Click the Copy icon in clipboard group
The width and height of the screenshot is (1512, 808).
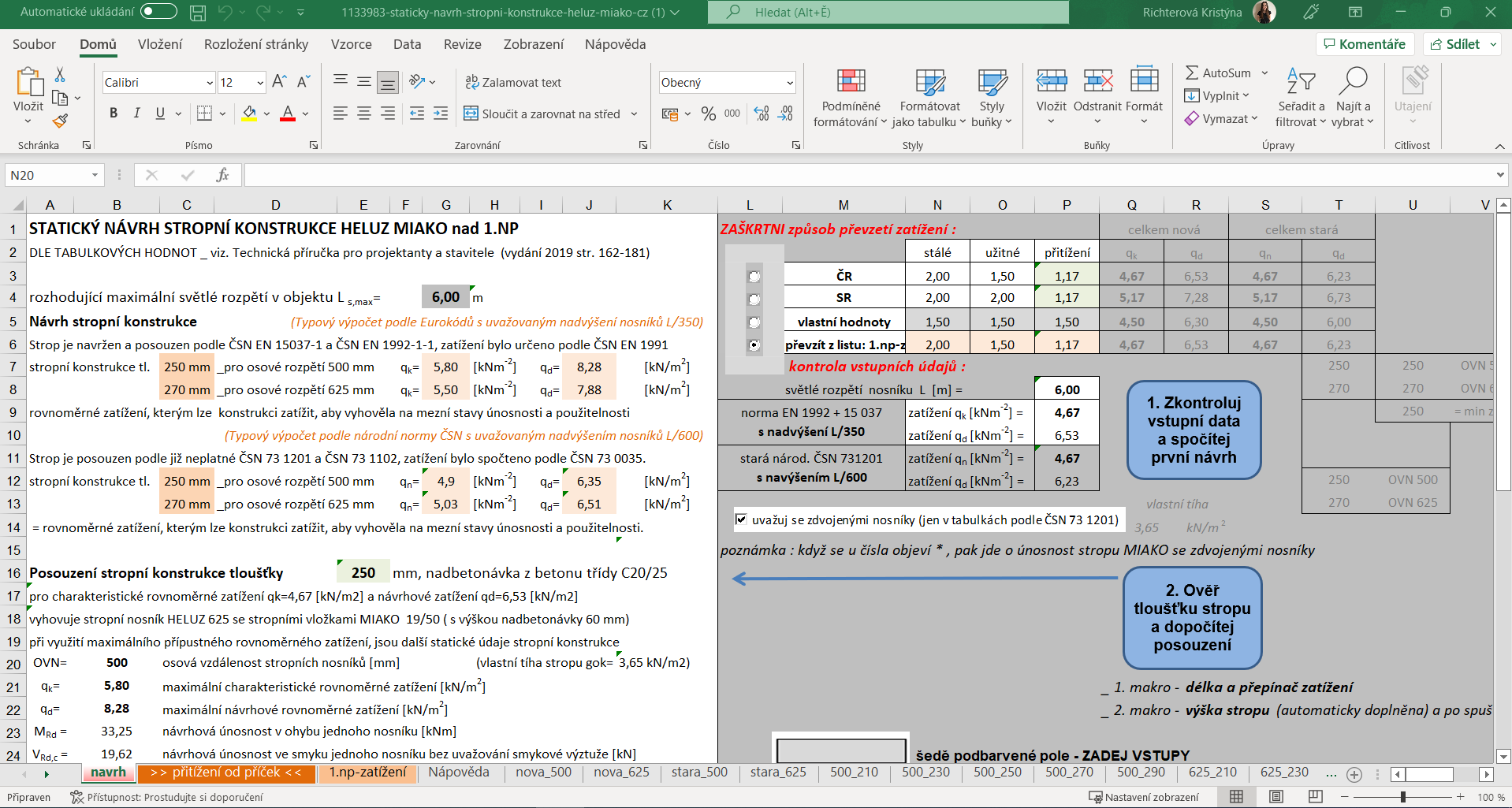pyautogui.click(x=60, y=98)
